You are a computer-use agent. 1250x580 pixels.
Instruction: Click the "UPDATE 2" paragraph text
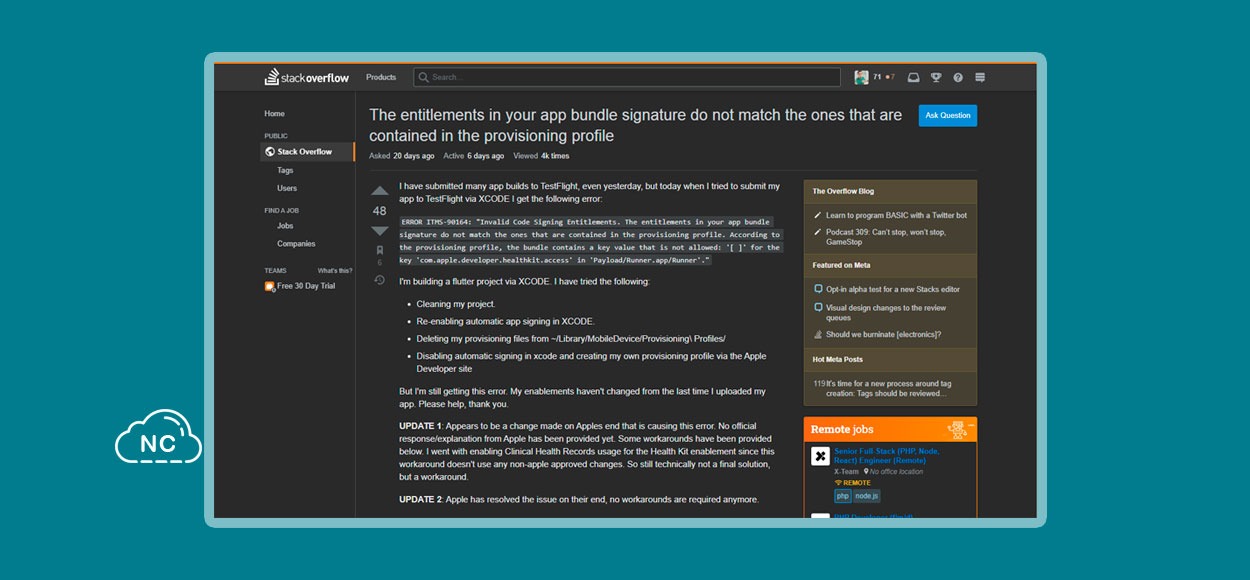[x=579, y=499]
